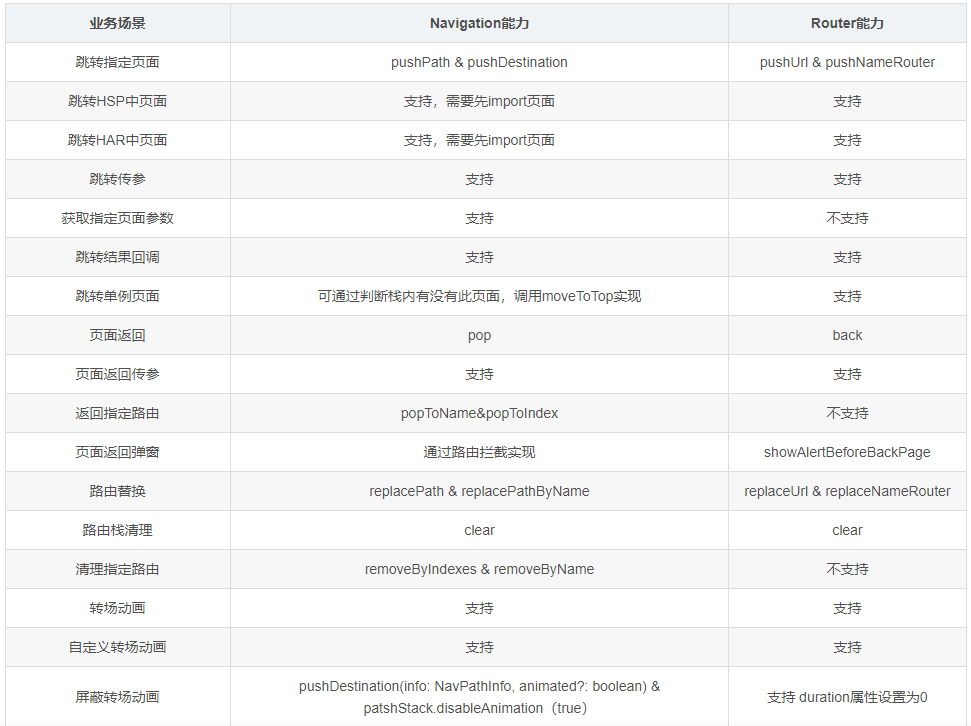Viewport: 971px width, 726px height.
Task: Select the 自定义转场动画 row label
Action: click(118, 647)
